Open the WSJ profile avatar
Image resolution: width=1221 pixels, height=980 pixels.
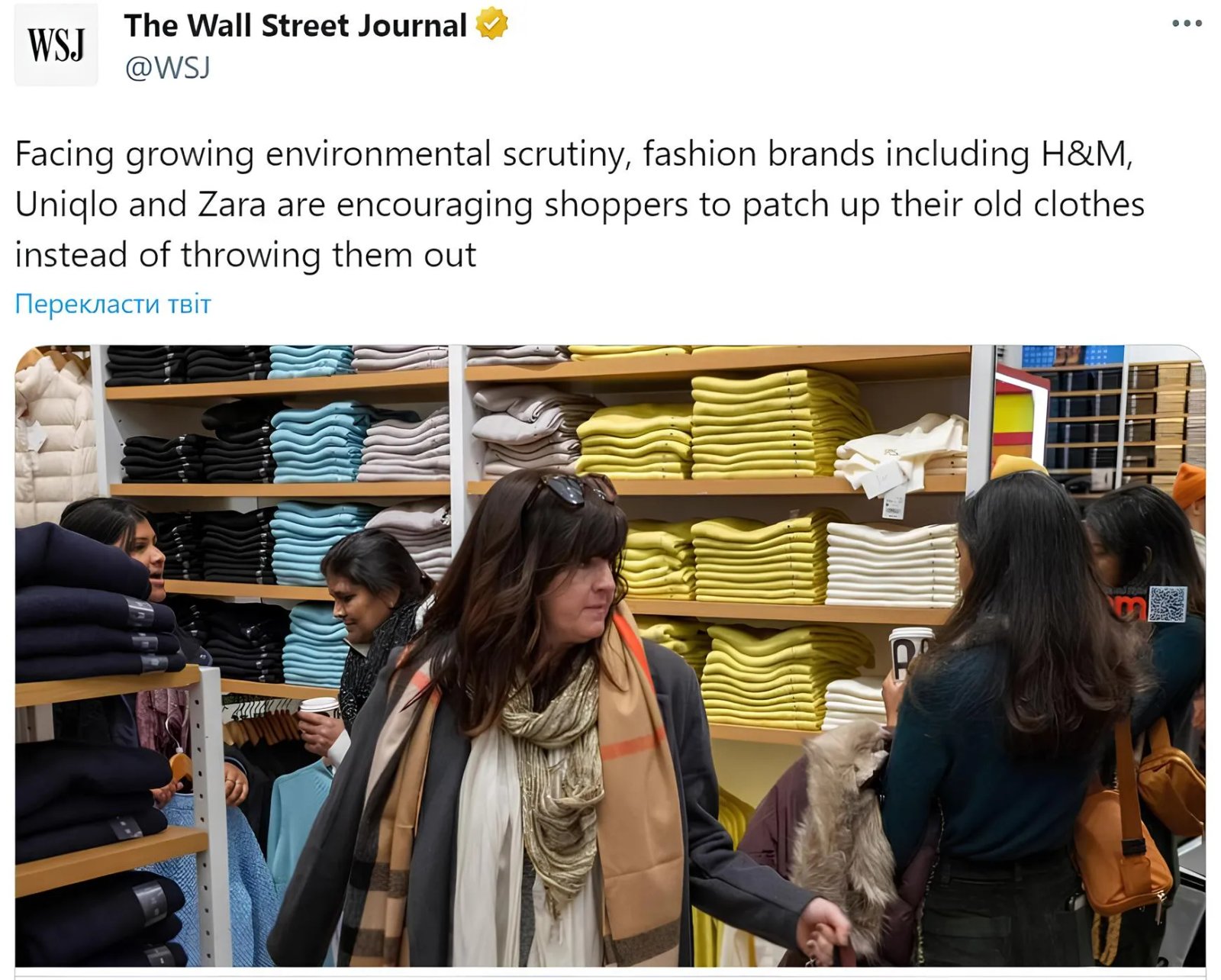click(56, 45)
